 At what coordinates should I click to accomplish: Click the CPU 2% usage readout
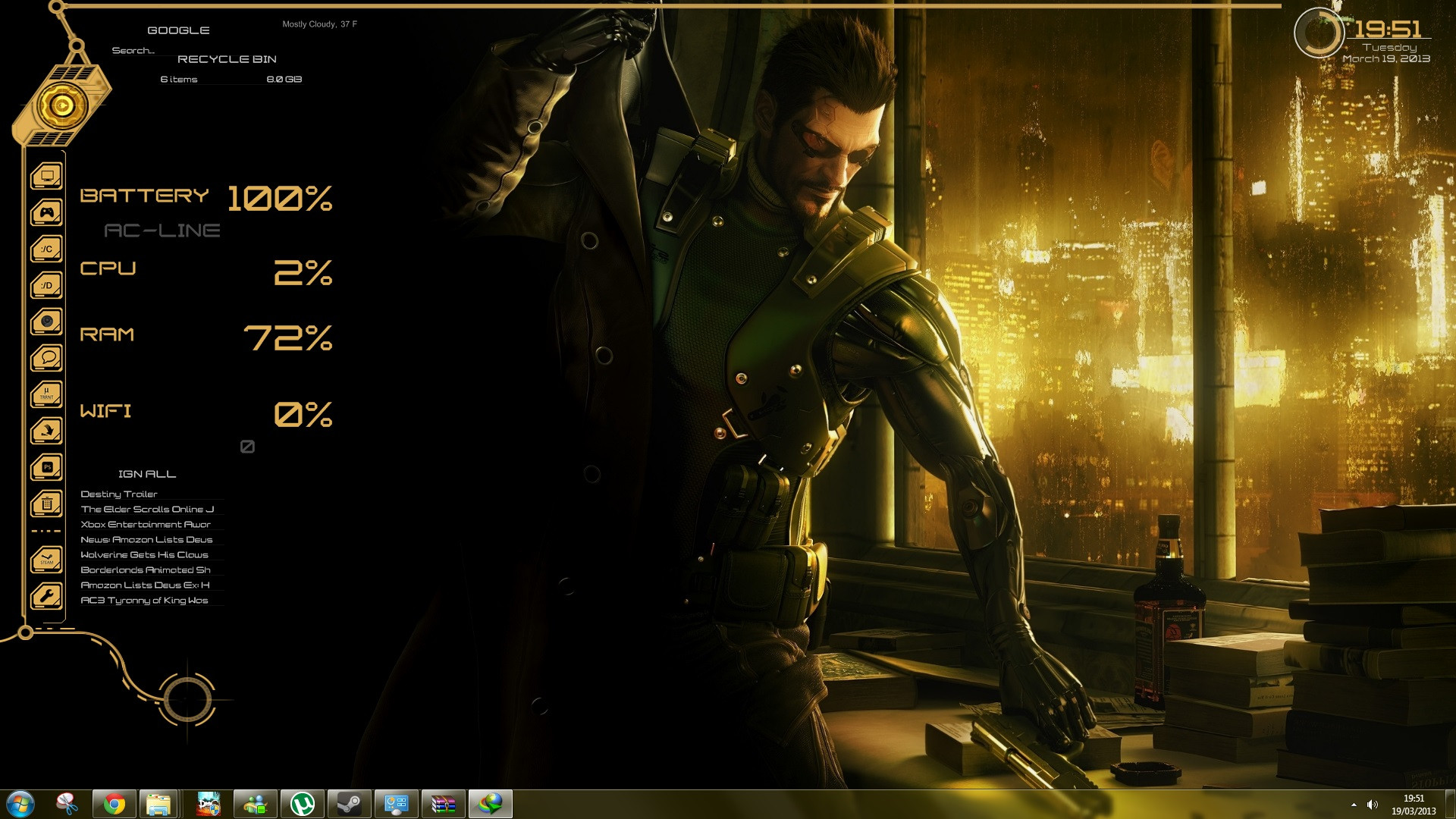point(206,271)
